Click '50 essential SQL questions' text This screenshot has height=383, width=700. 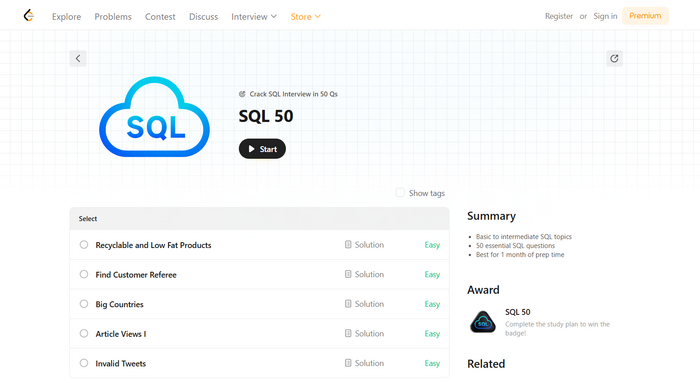coord(515,246)
